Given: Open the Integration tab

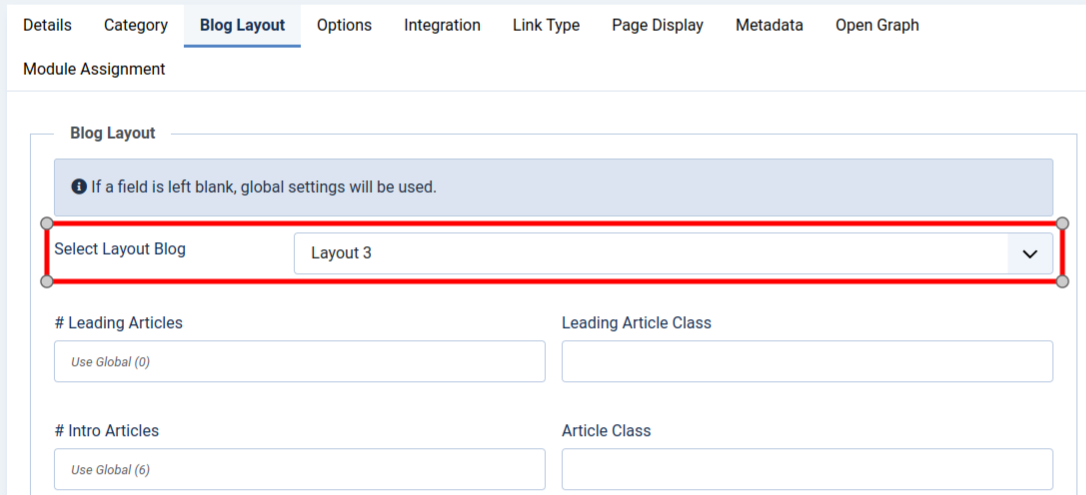Looking at the screenshot, I should pos(442,25).
